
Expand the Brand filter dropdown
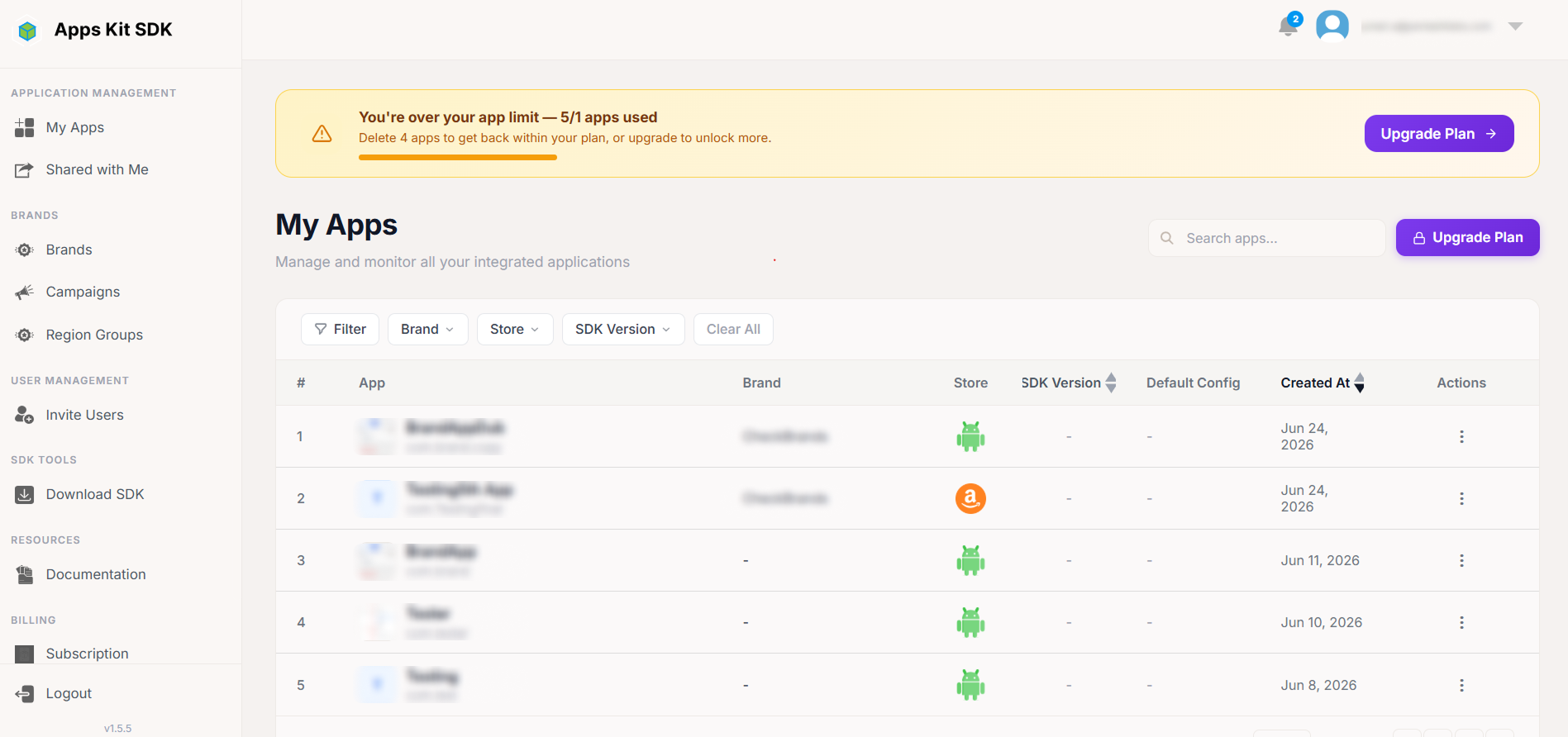(427, 329)
